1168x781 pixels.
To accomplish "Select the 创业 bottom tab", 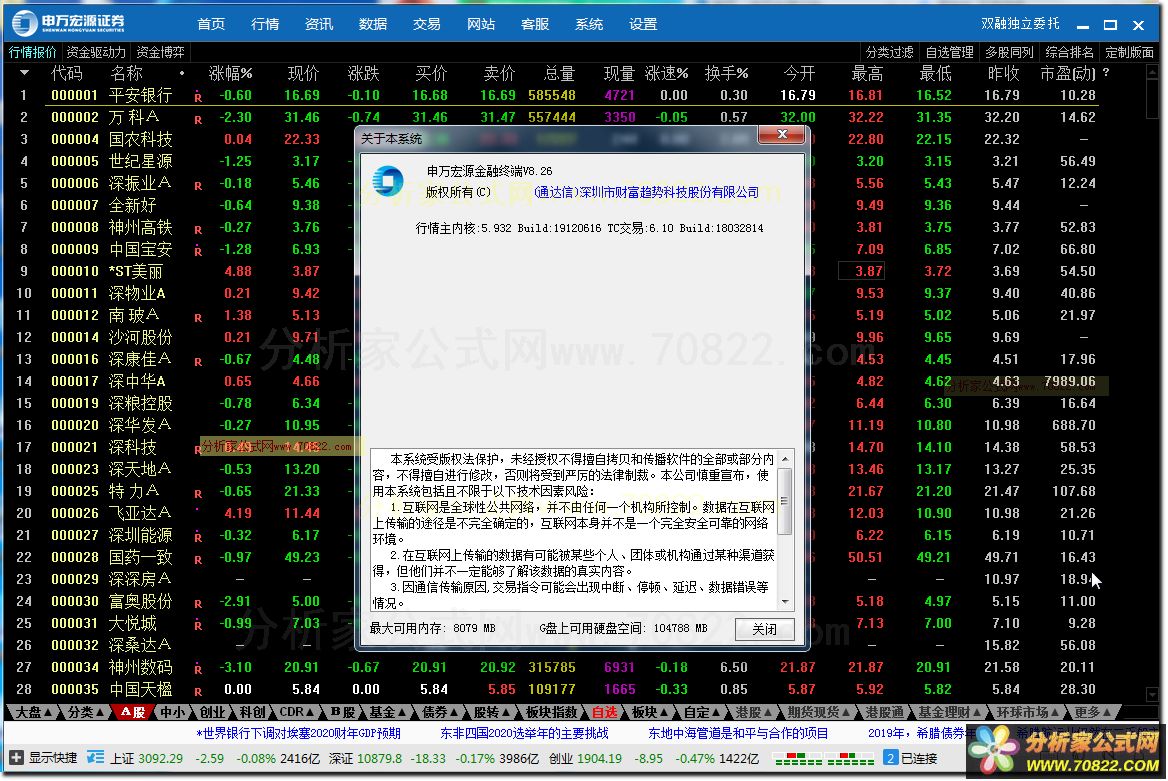I will coord(212,712).
